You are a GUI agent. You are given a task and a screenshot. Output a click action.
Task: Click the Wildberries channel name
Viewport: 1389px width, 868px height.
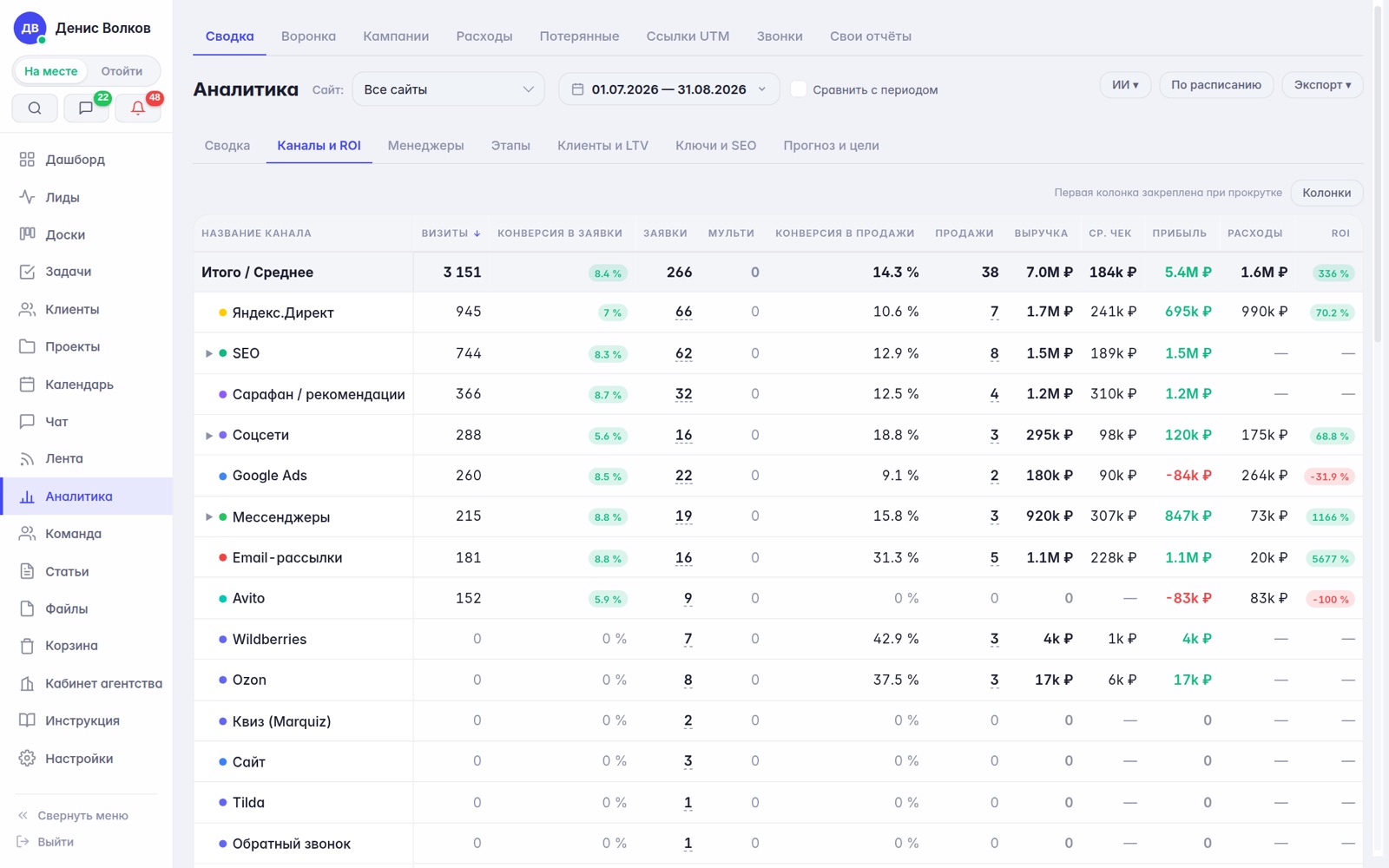[x=269, y=640]
